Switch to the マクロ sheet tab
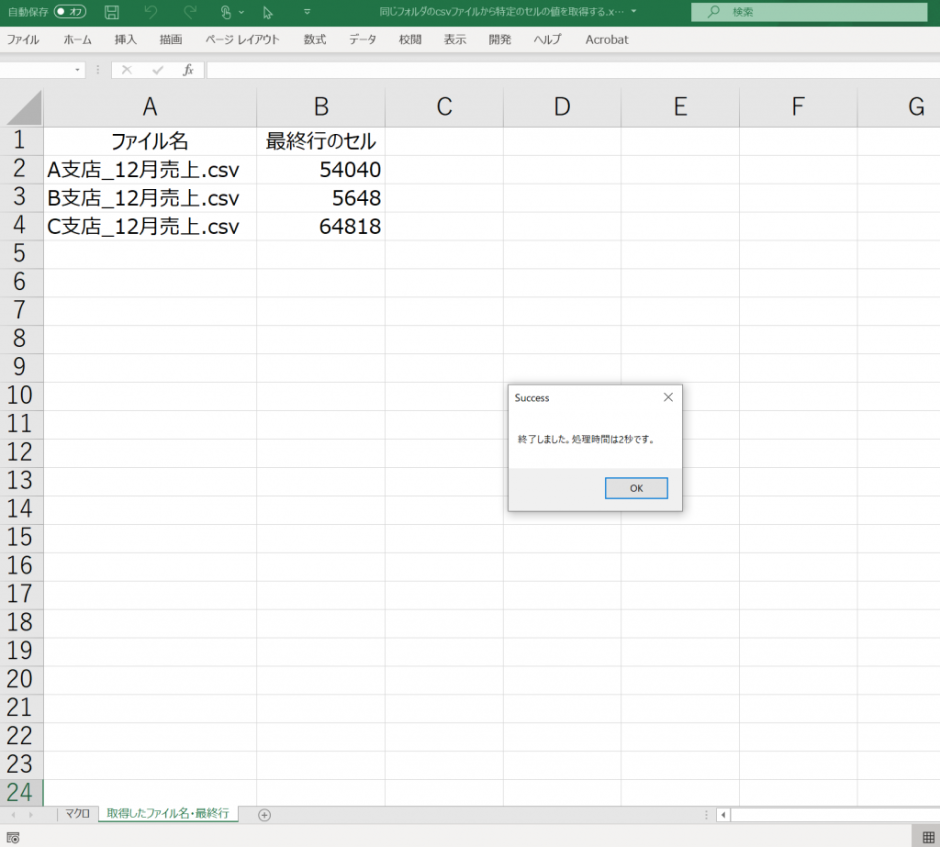This screenshot has width=940, height=847. [77, 814]
